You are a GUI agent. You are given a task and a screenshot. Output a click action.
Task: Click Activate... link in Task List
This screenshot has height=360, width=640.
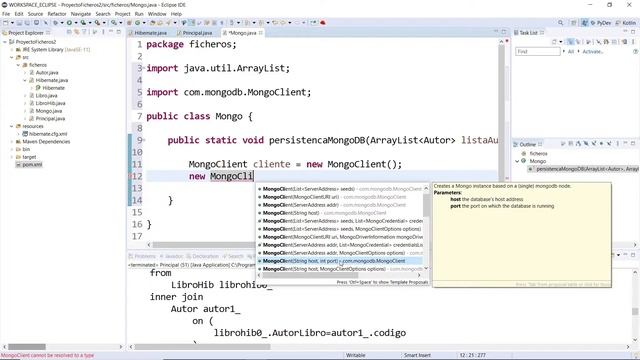pyautogui.click(x=593, y=51)
